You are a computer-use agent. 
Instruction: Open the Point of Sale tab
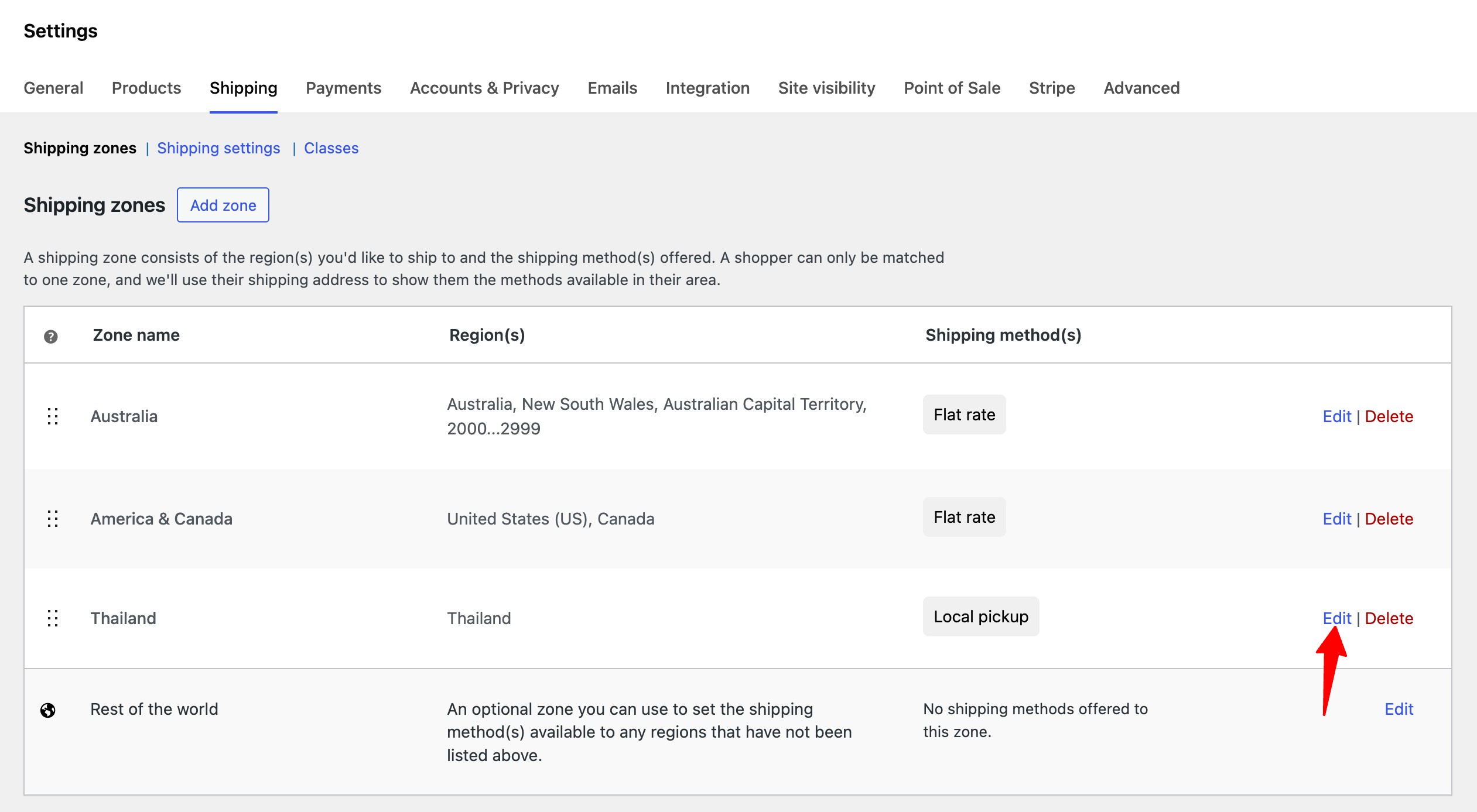[x=952, y=88]
